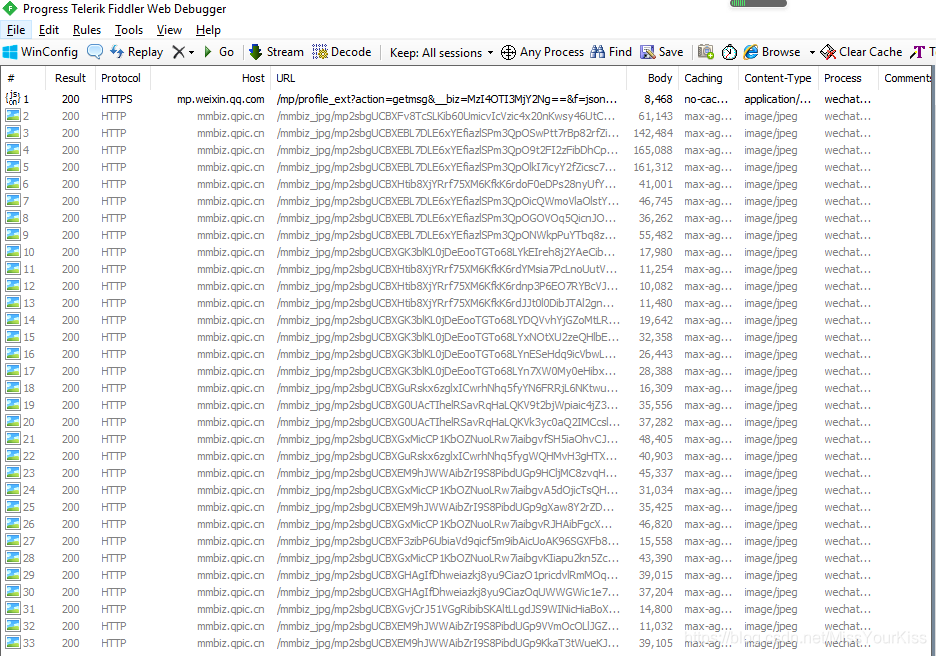Click Clear Cache
Screen dimensions: 936x656
[x=861, y=52]
